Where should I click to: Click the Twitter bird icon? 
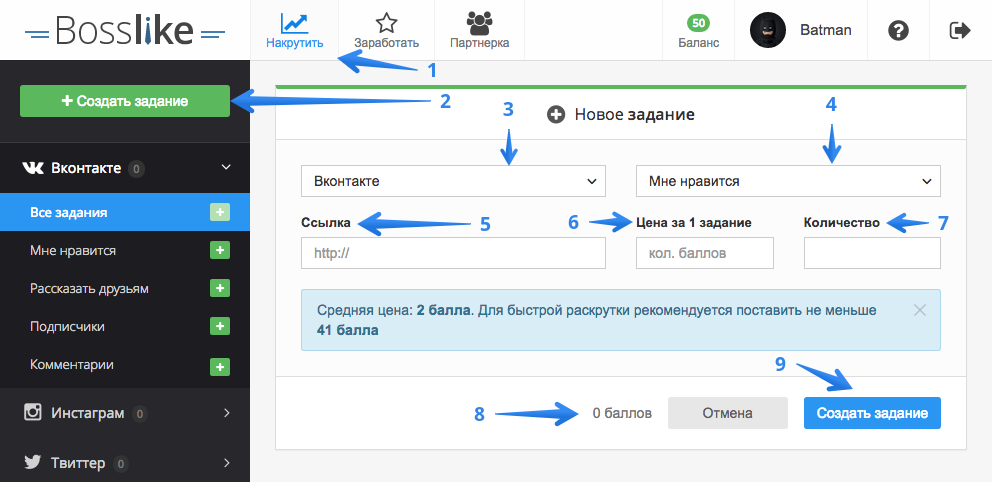click(33, 462)
